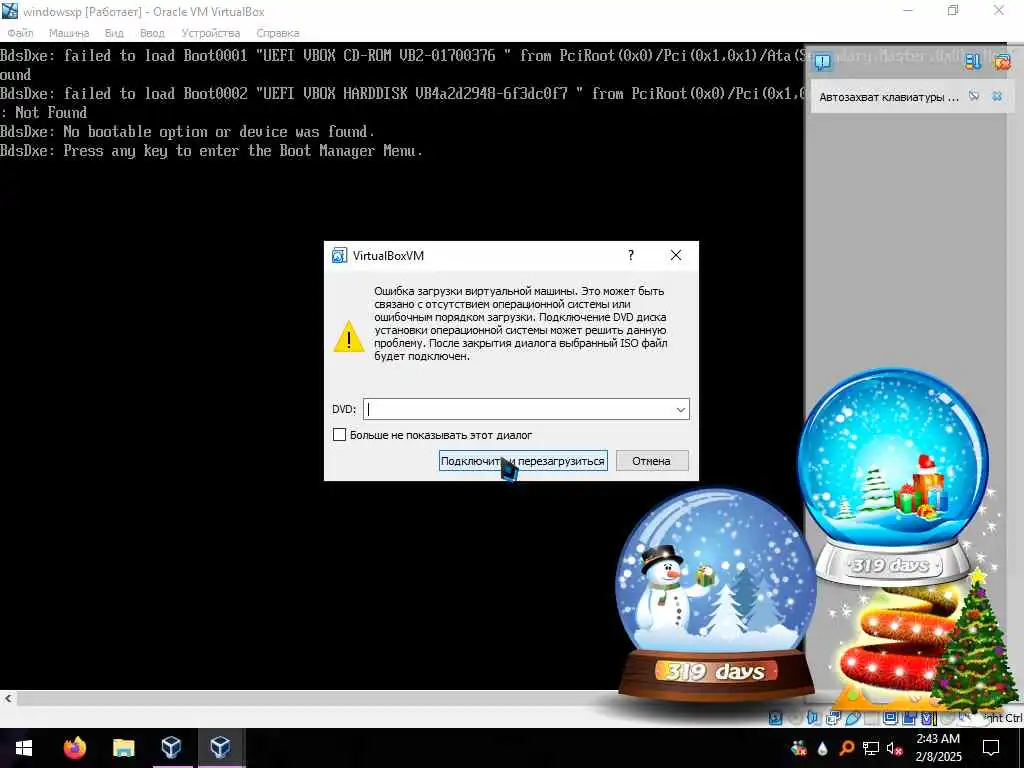Click the Right Ctrl host key indicator
The width and height of the screenshot is (1024, 768).
click(1002, 718)
